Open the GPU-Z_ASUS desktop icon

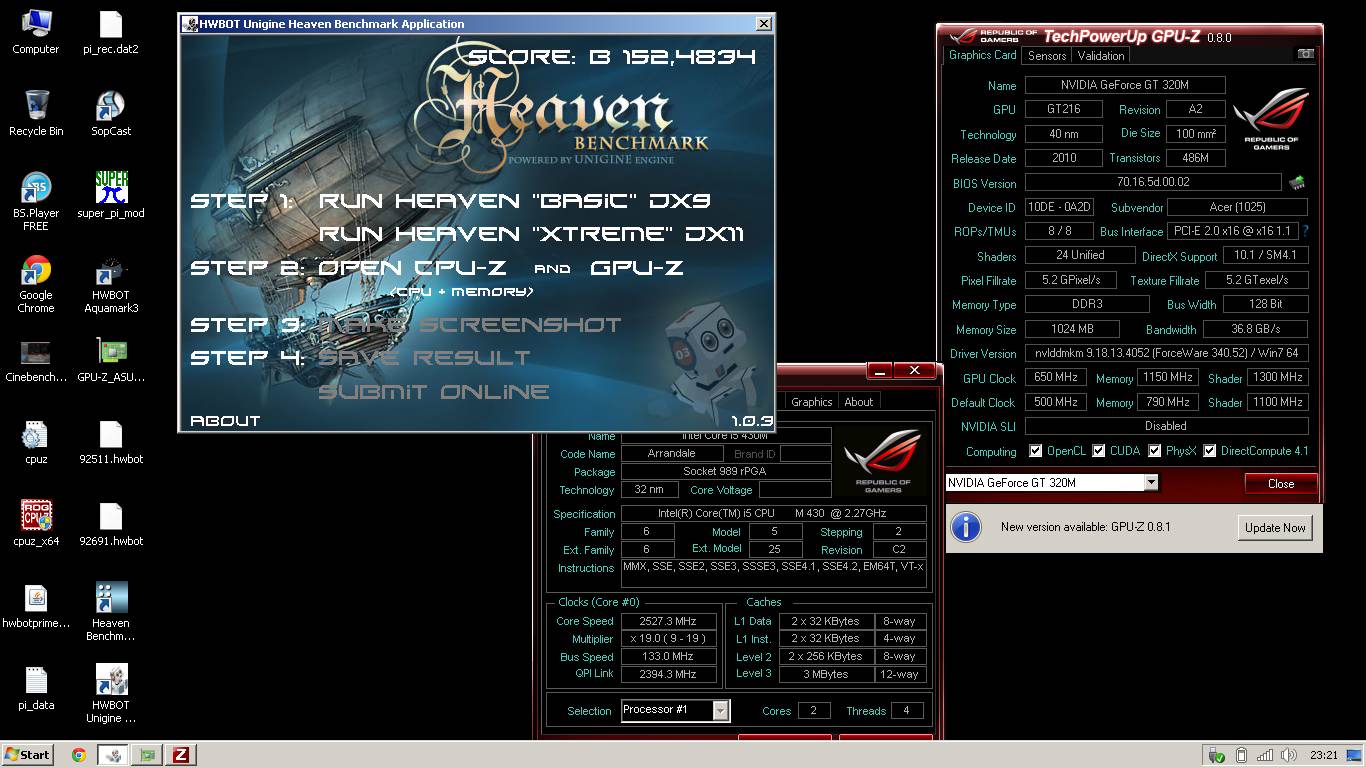coord(110,360)
